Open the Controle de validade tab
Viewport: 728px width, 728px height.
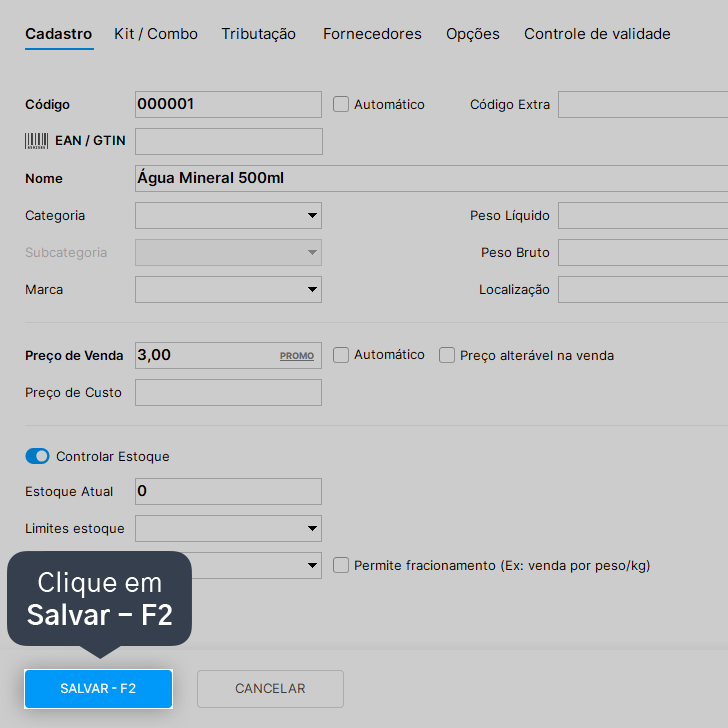[x=597, y=34]
